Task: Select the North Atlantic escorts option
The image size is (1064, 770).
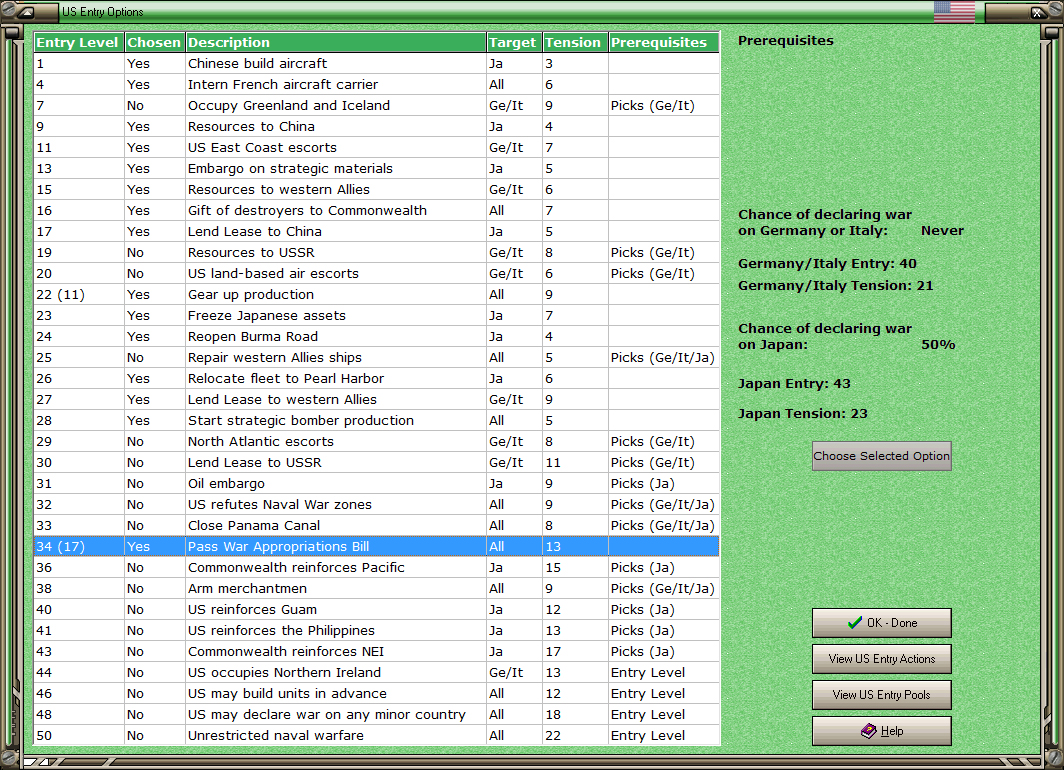Action: (x=377, y=442)
